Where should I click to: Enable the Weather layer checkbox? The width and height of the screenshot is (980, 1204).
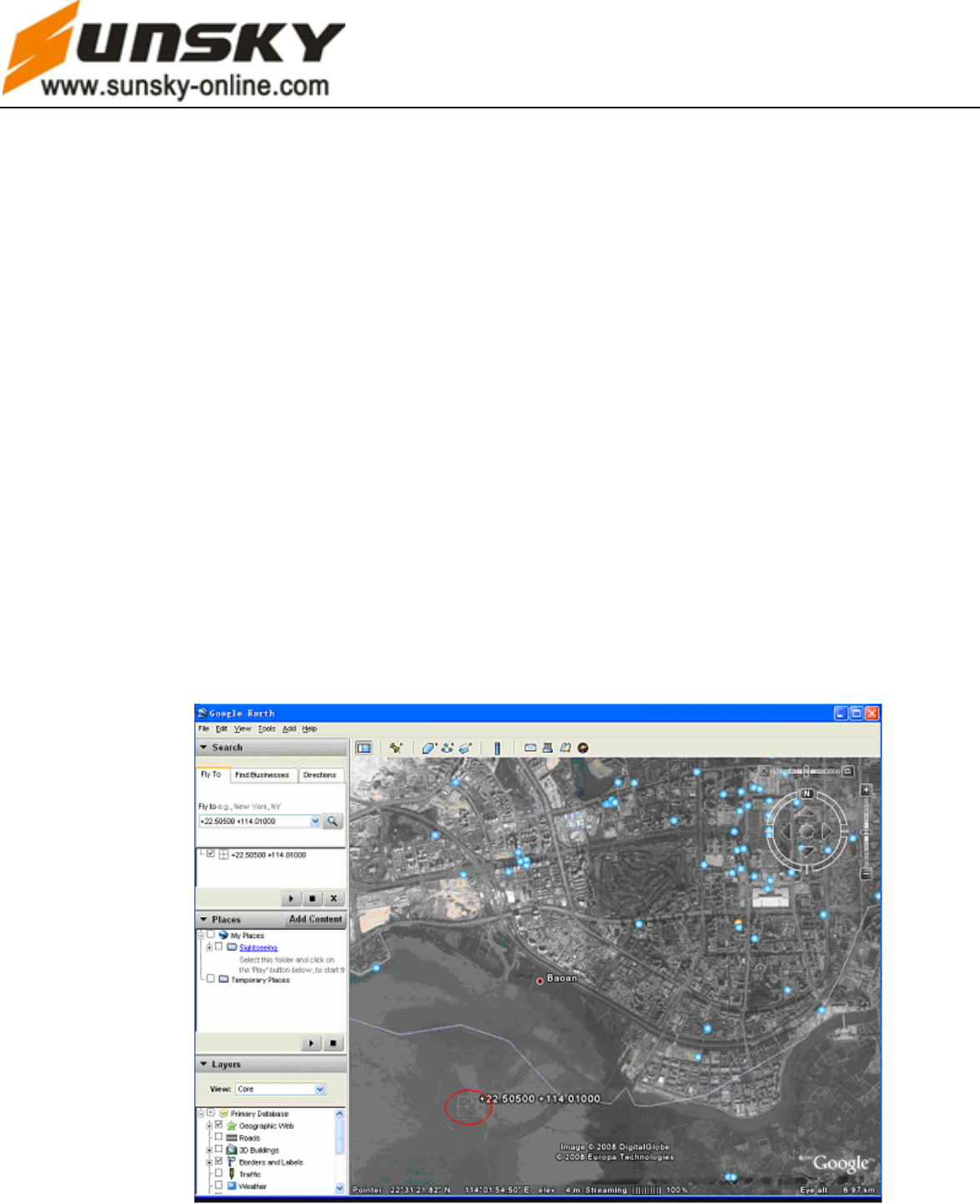[219, 1185]
